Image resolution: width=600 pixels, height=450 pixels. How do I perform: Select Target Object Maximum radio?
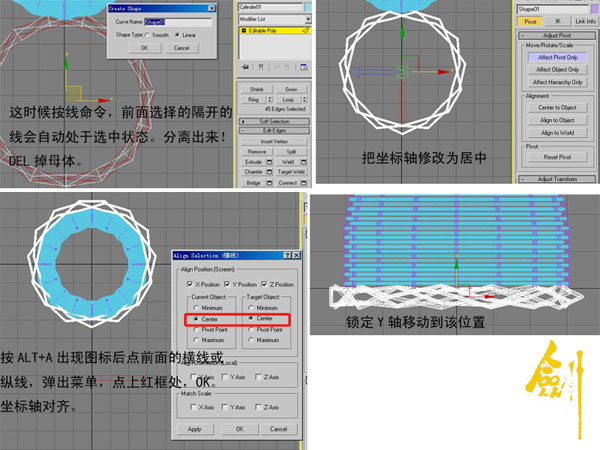251,340
